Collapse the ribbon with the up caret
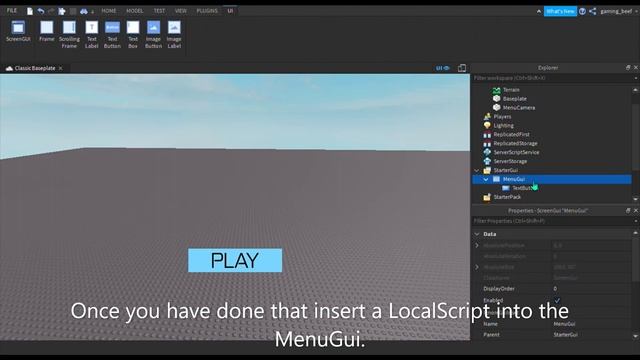Screen dimensions: 640x360 pos(539,11)
